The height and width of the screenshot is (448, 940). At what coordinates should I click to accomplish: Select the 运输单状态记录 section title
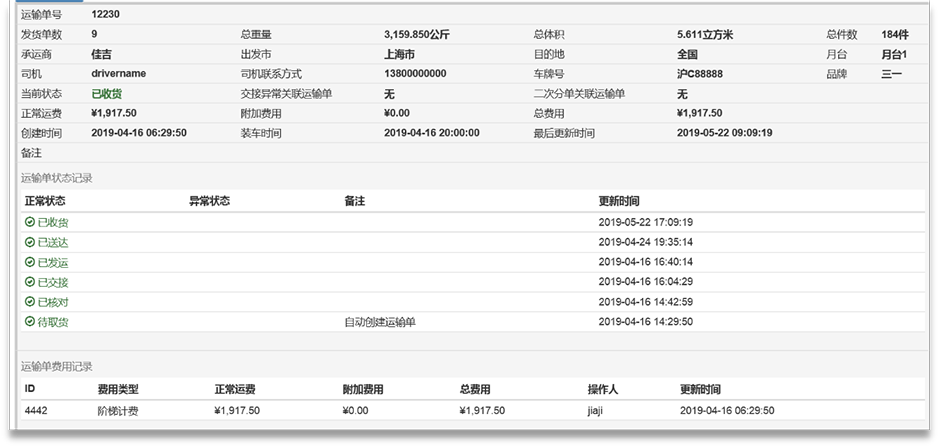[x=56, y=178]
